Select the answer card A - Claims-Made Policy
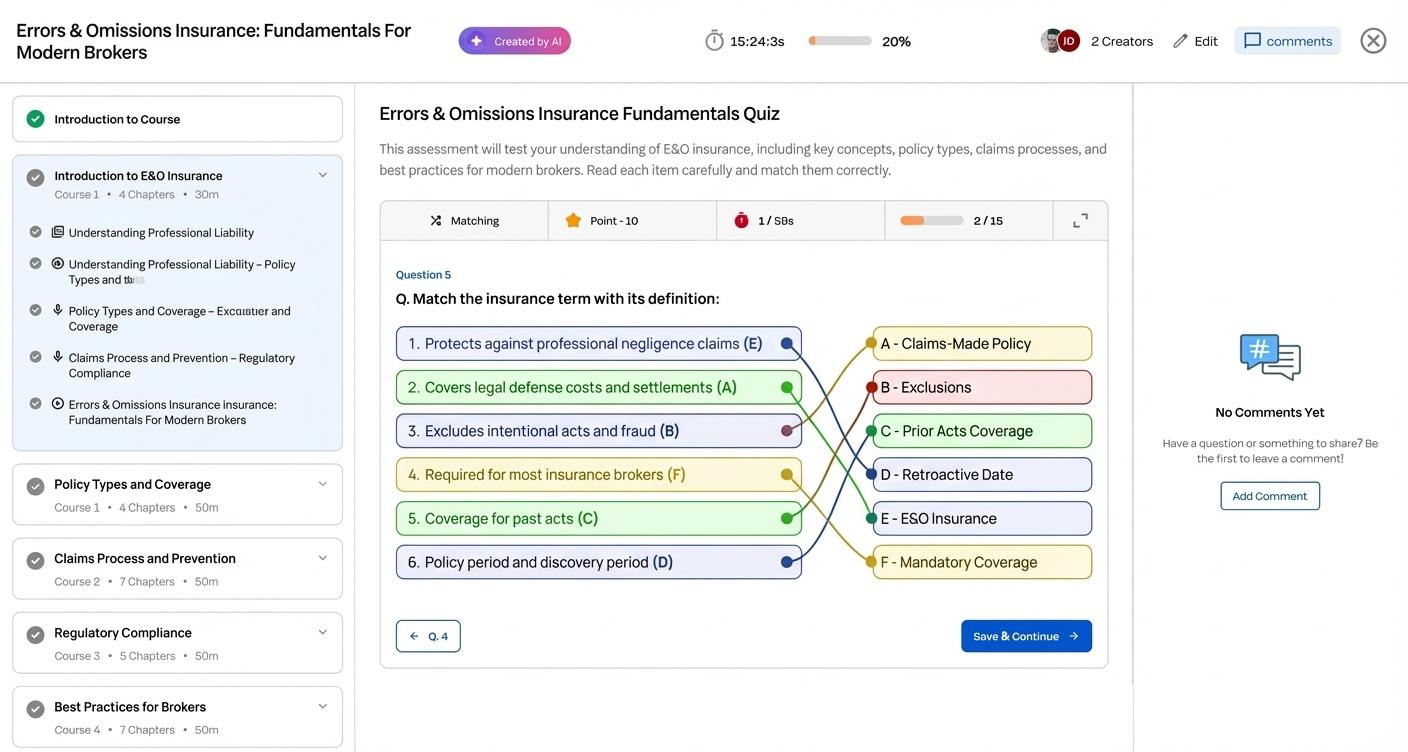Screen dimensions: 1408x752 [981, 343]
